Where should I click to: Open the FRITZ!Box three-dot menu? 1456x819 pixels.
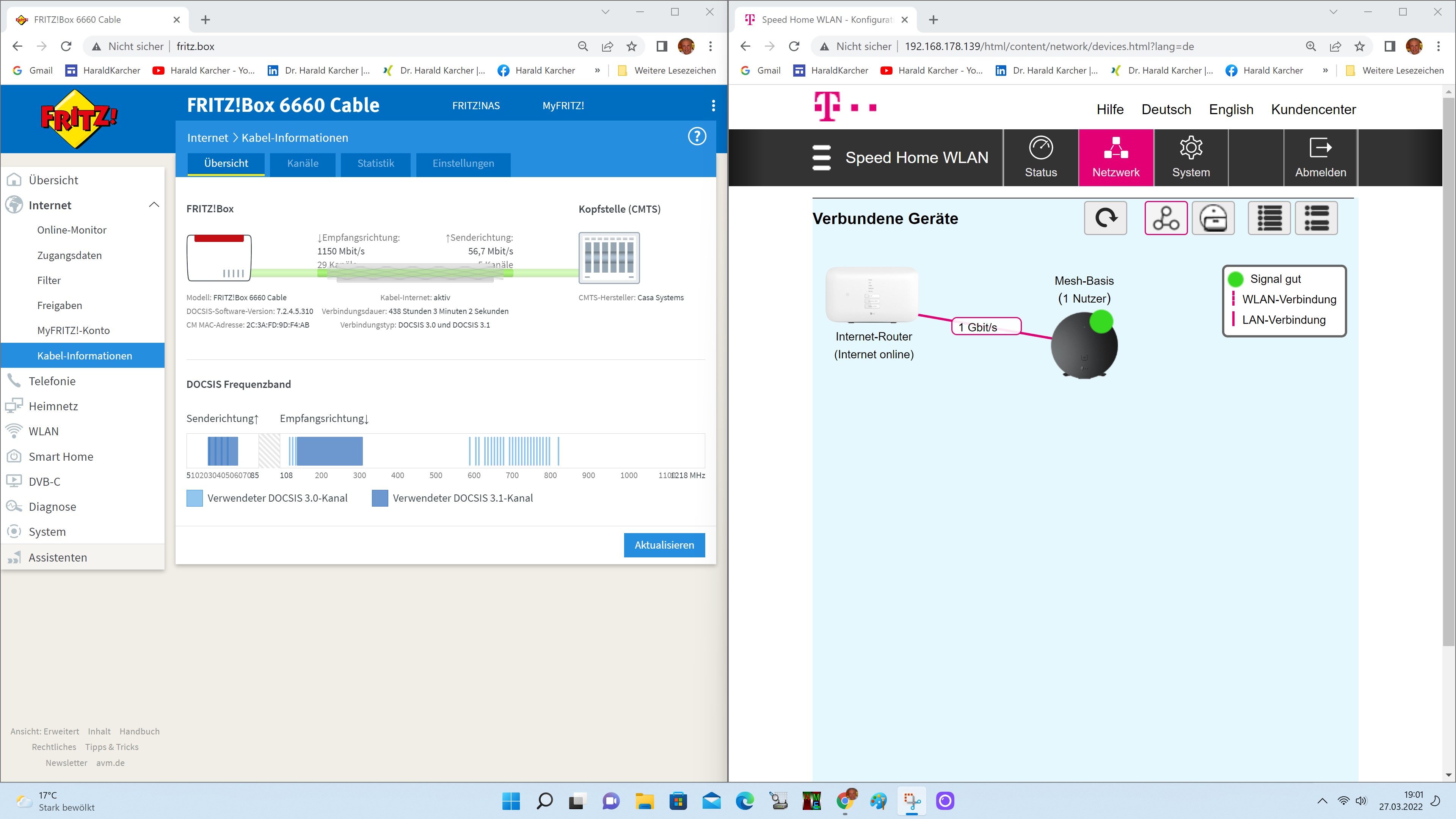click(713, 105)
